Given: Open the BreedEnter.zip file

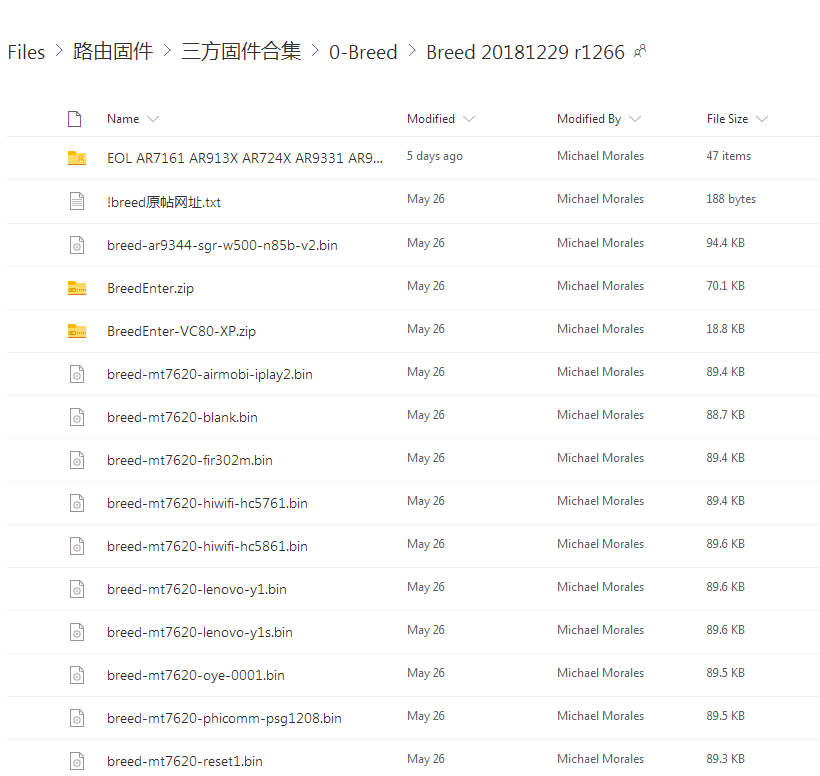Looking at the screenshot, I should click(x=150, y=288).
